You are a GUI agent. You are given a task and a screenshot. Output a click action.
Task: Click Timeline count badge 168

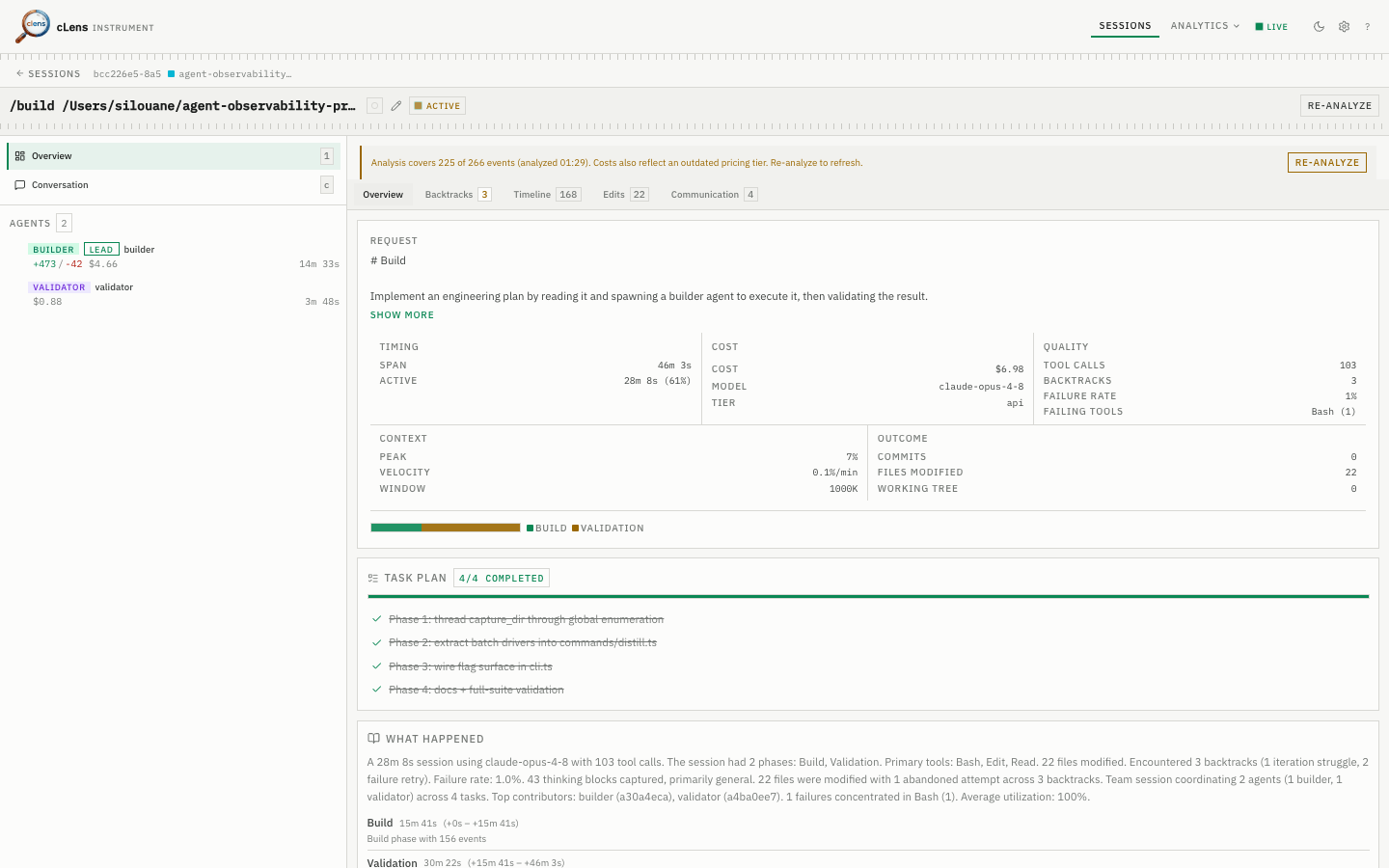pos(568,195)
